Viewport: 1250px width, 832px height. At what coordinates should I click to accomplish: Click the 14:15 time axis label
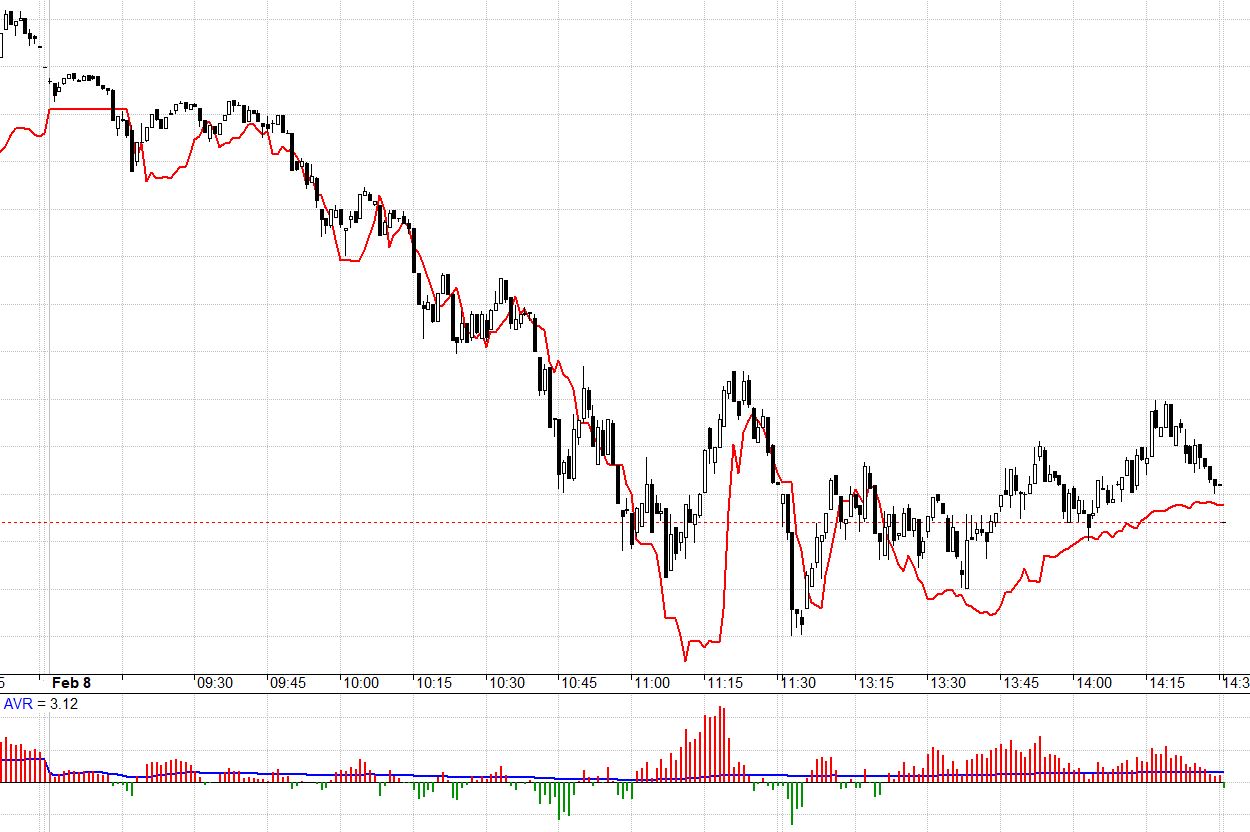coord(1166,683)
